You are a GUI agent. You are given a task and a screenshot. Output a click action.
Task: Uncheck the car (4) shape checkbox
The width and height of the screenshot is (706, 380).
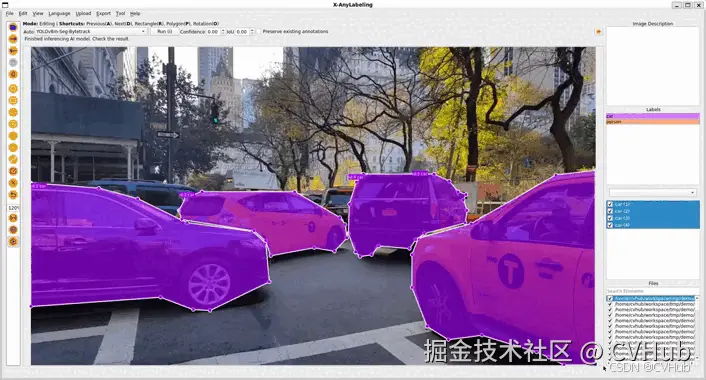(610, 225)
